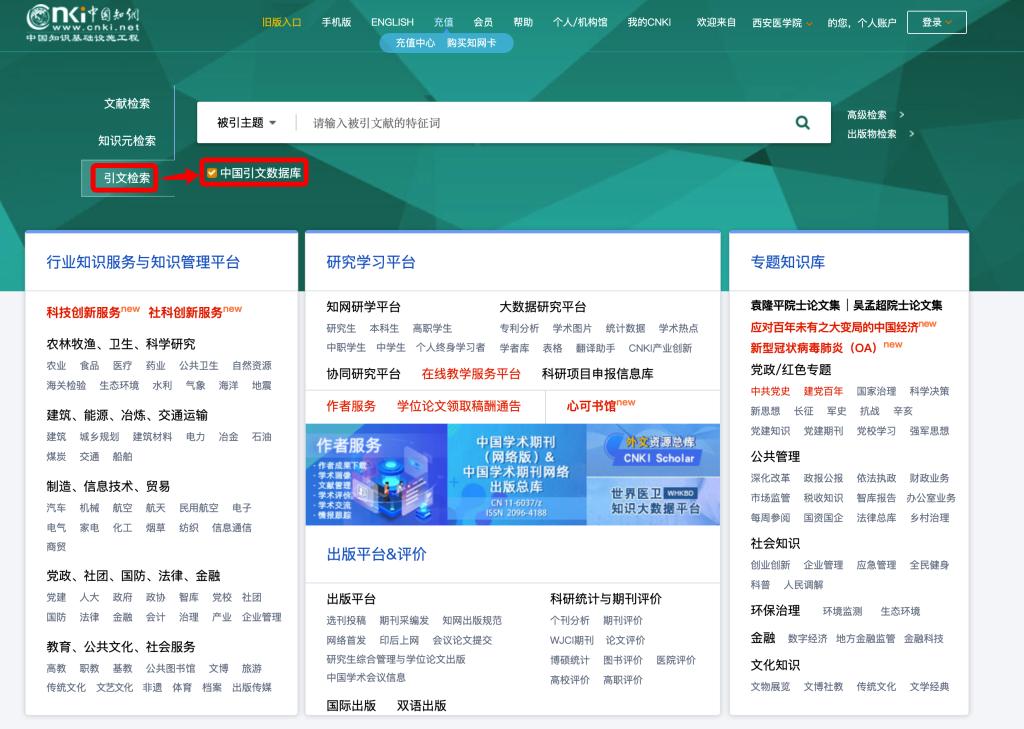
Task: Switch to the 文献检索 tab
Action: (x=127, y=103)
